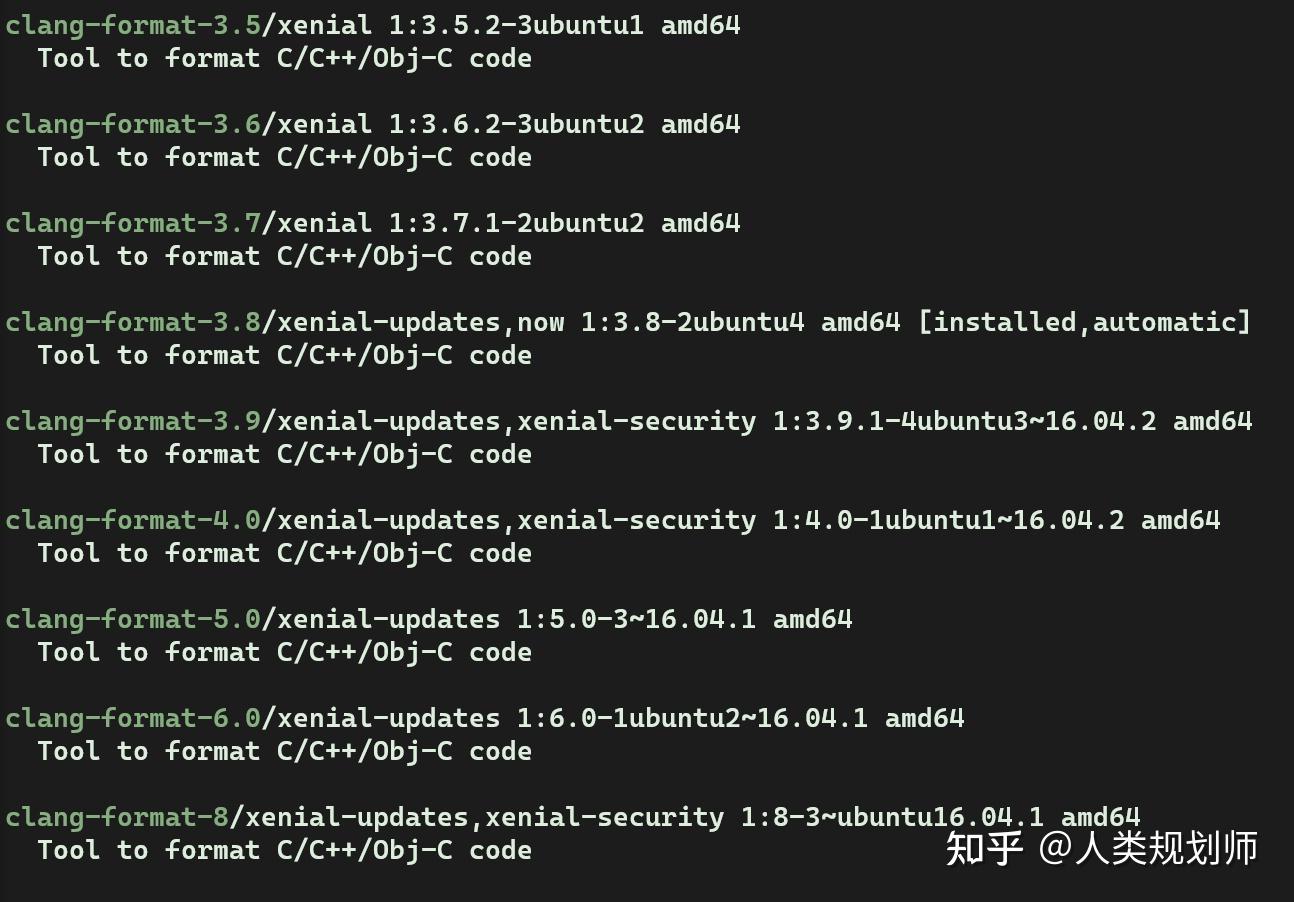The width and height of the screenshot is (1294, 902).
Task: Click version string 1:3.9.1-4ubuntu3~16.04.2
Action: (x=965, y=421)
